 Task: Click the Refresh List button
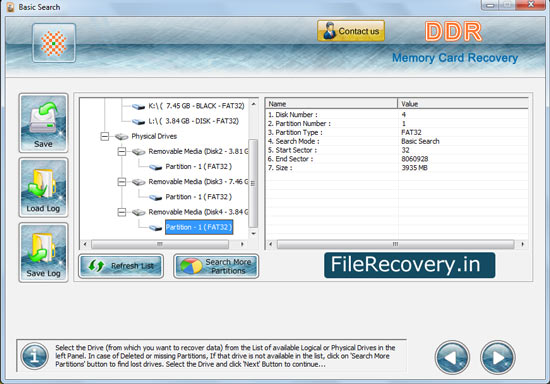pyautogui.click(x=121, y=266)
